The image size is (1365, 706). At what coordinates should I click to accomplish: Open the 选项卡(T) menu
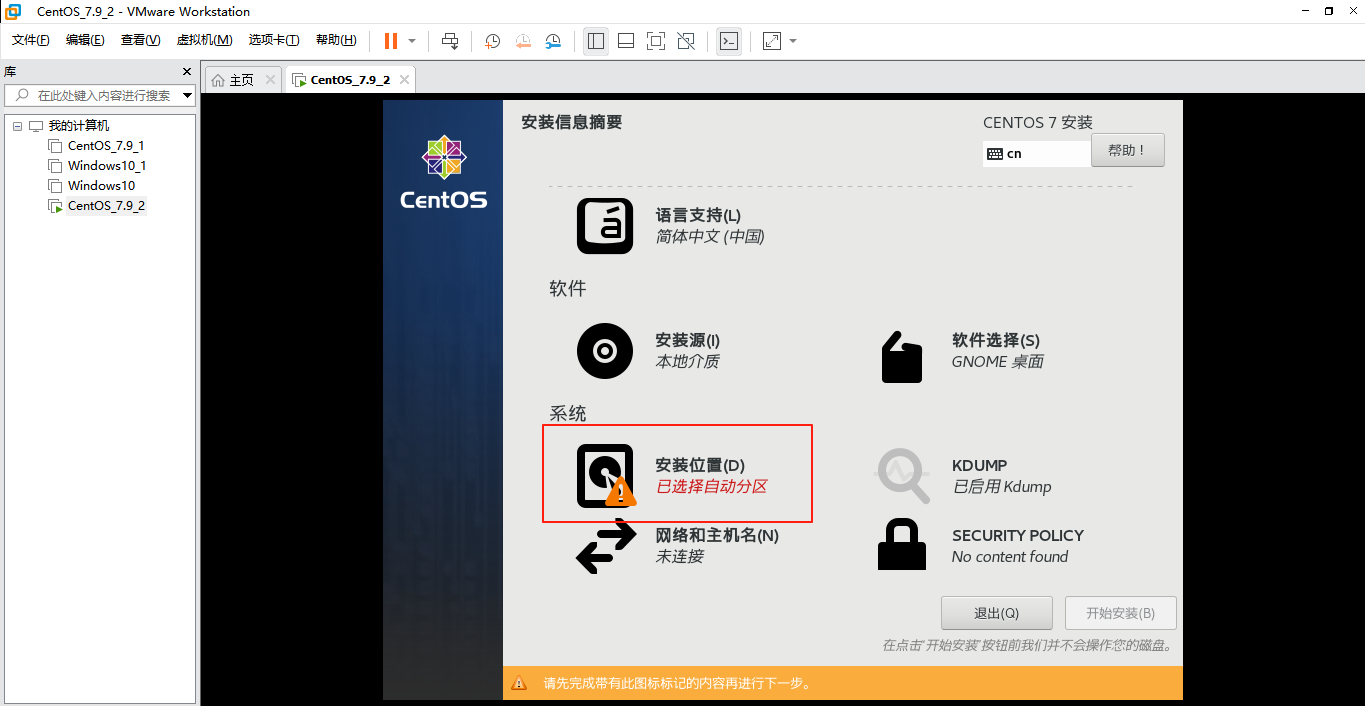[x=274, y=40]
